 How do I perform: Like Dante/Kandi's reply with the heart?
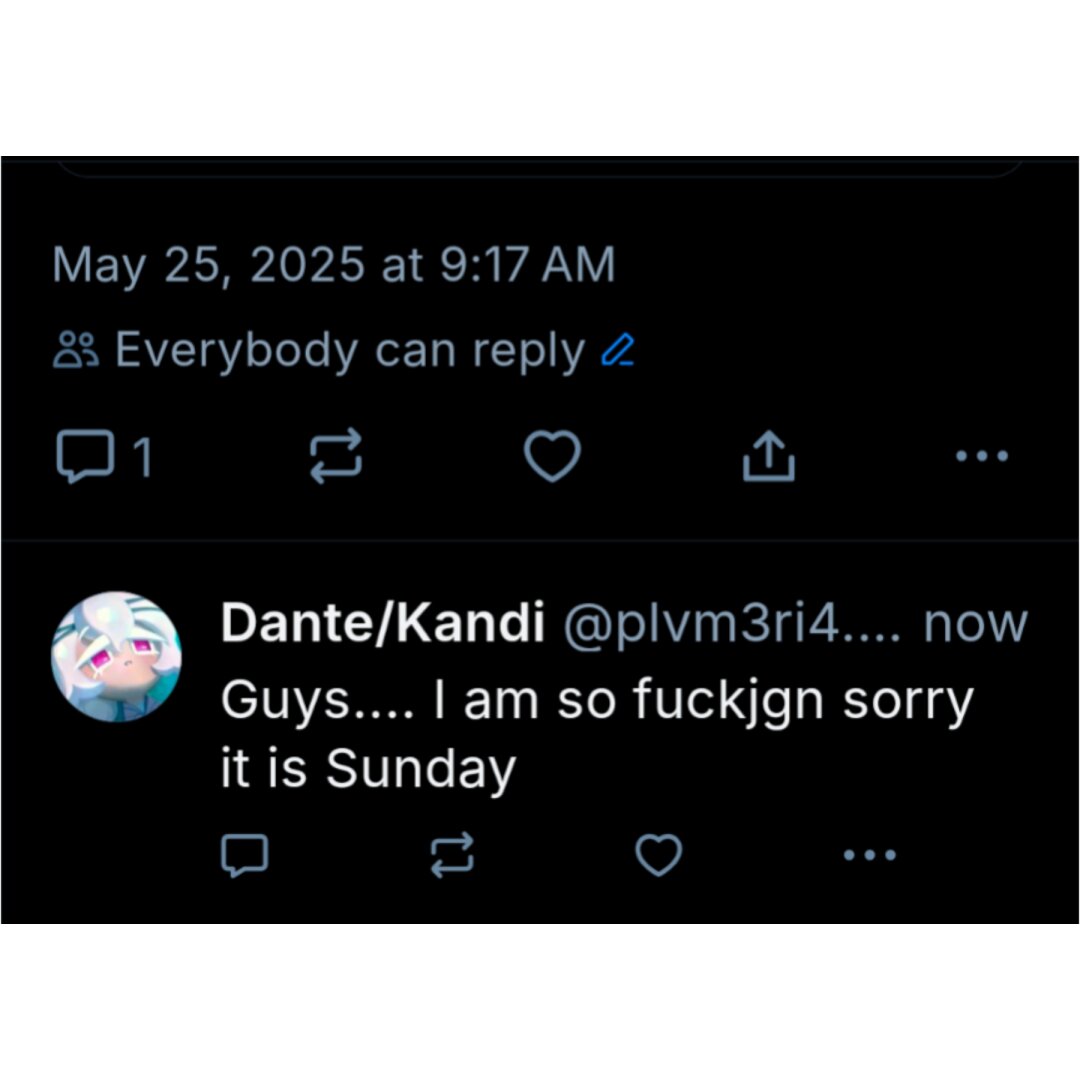pos(658,855)
